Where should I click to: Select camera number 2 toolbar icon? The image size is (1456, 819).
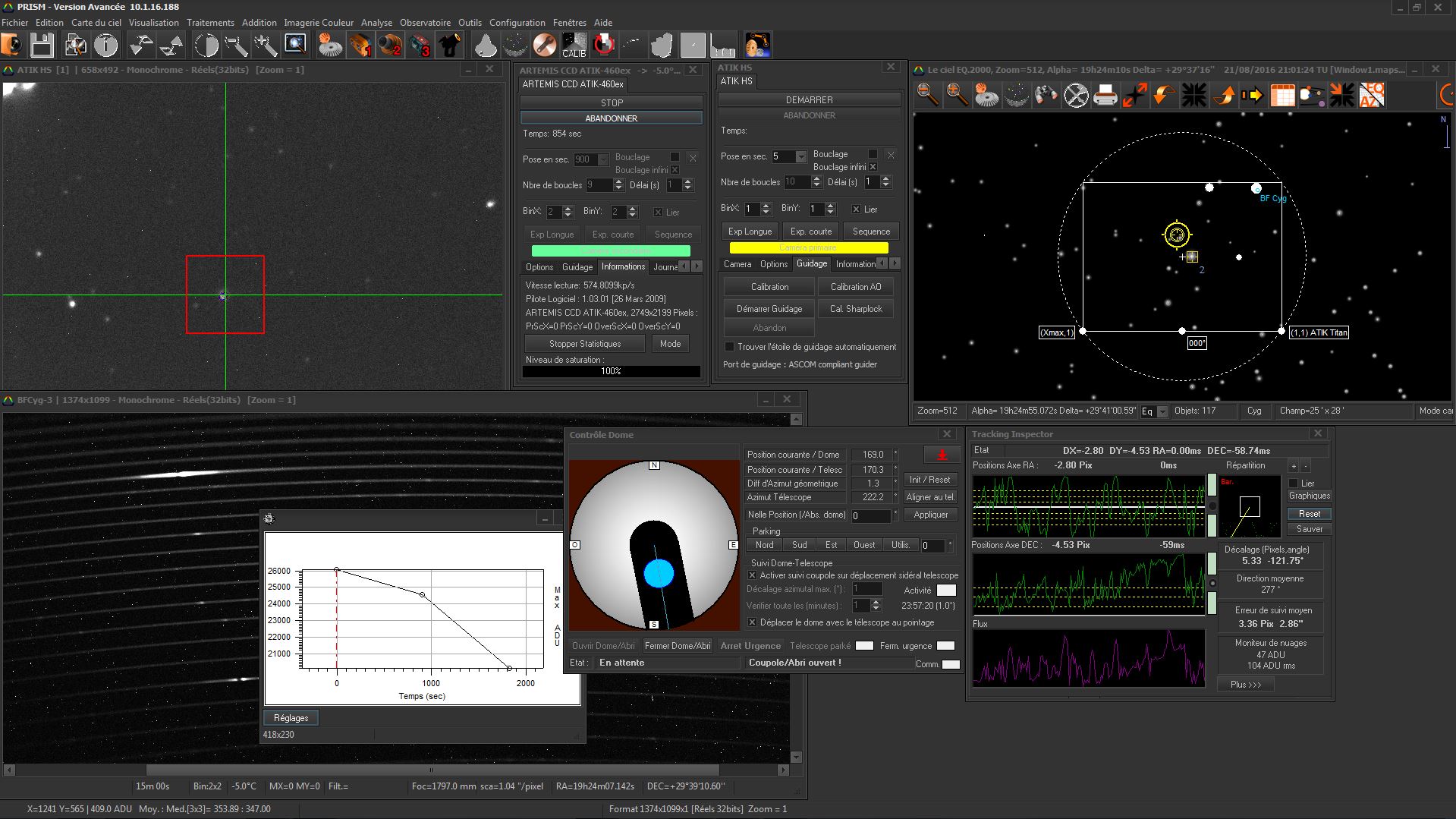pyautogui.click(x=390, y=46)
